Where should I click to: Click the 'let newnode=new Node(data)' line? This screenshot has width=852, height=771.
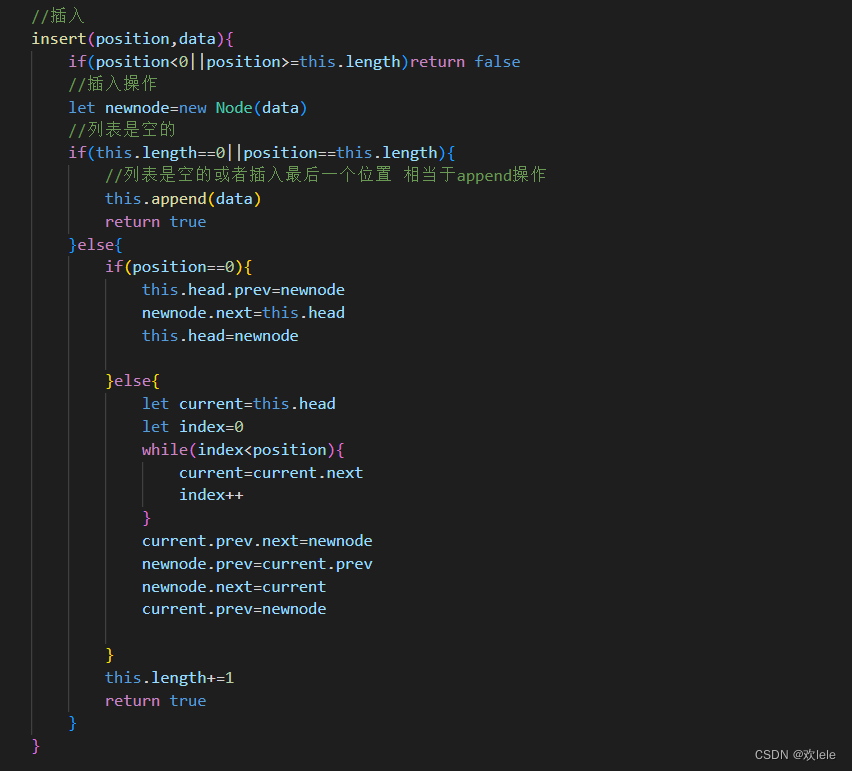[188, 108]
